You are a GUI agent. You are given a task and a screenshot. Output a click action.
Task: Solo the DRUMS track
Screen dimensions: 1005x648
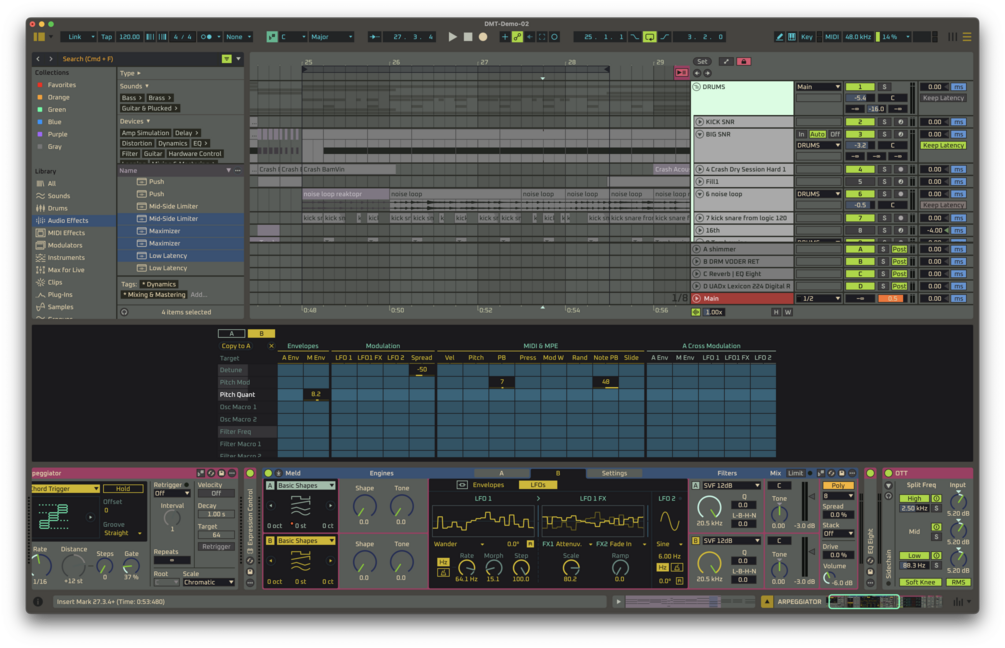click(885, 87)
